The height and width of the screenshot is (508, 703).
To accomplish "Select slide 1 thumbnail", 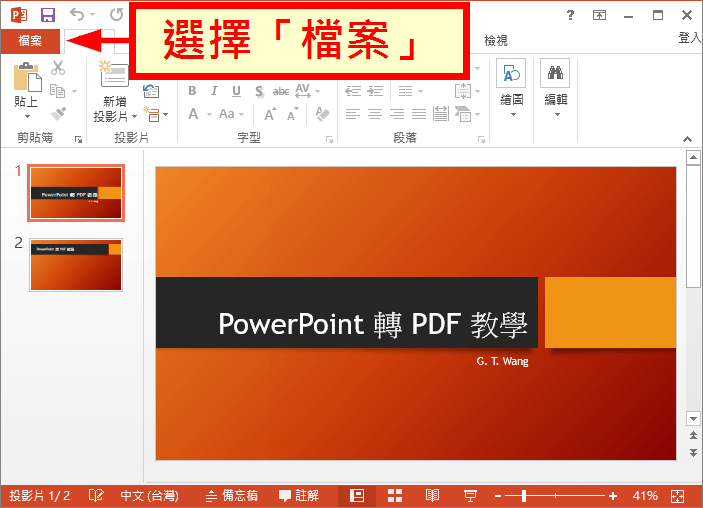I will 76,193.
